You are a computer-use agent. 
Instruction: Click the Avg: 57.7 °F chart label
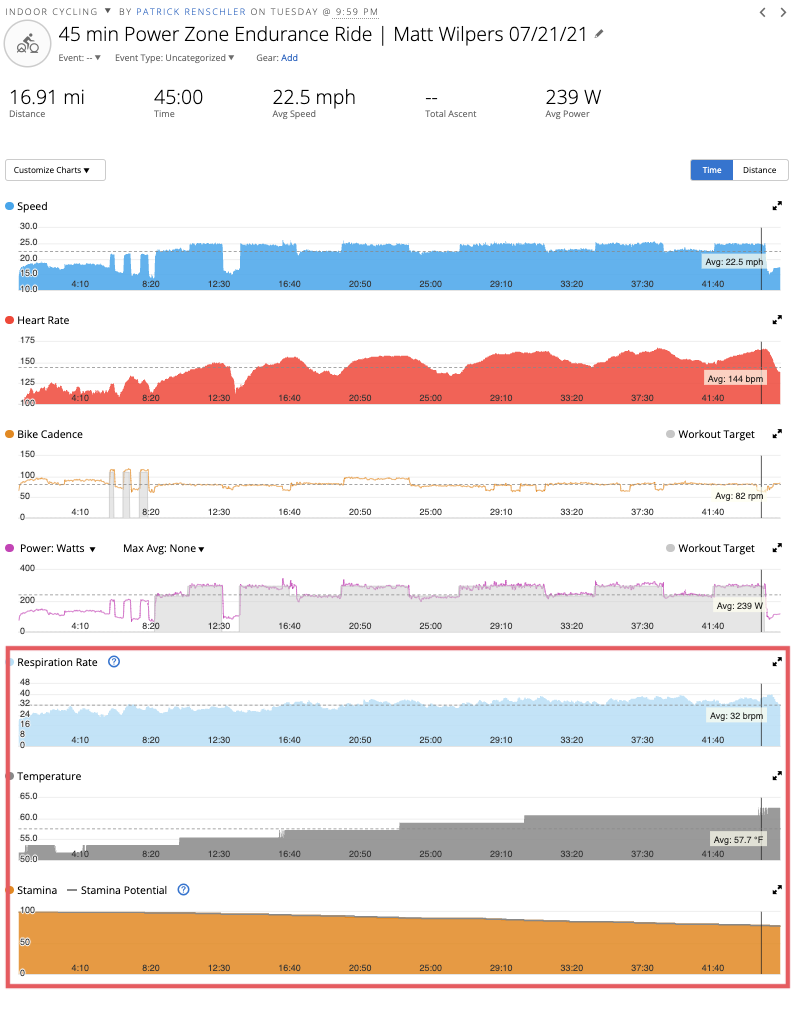(738, 840)
